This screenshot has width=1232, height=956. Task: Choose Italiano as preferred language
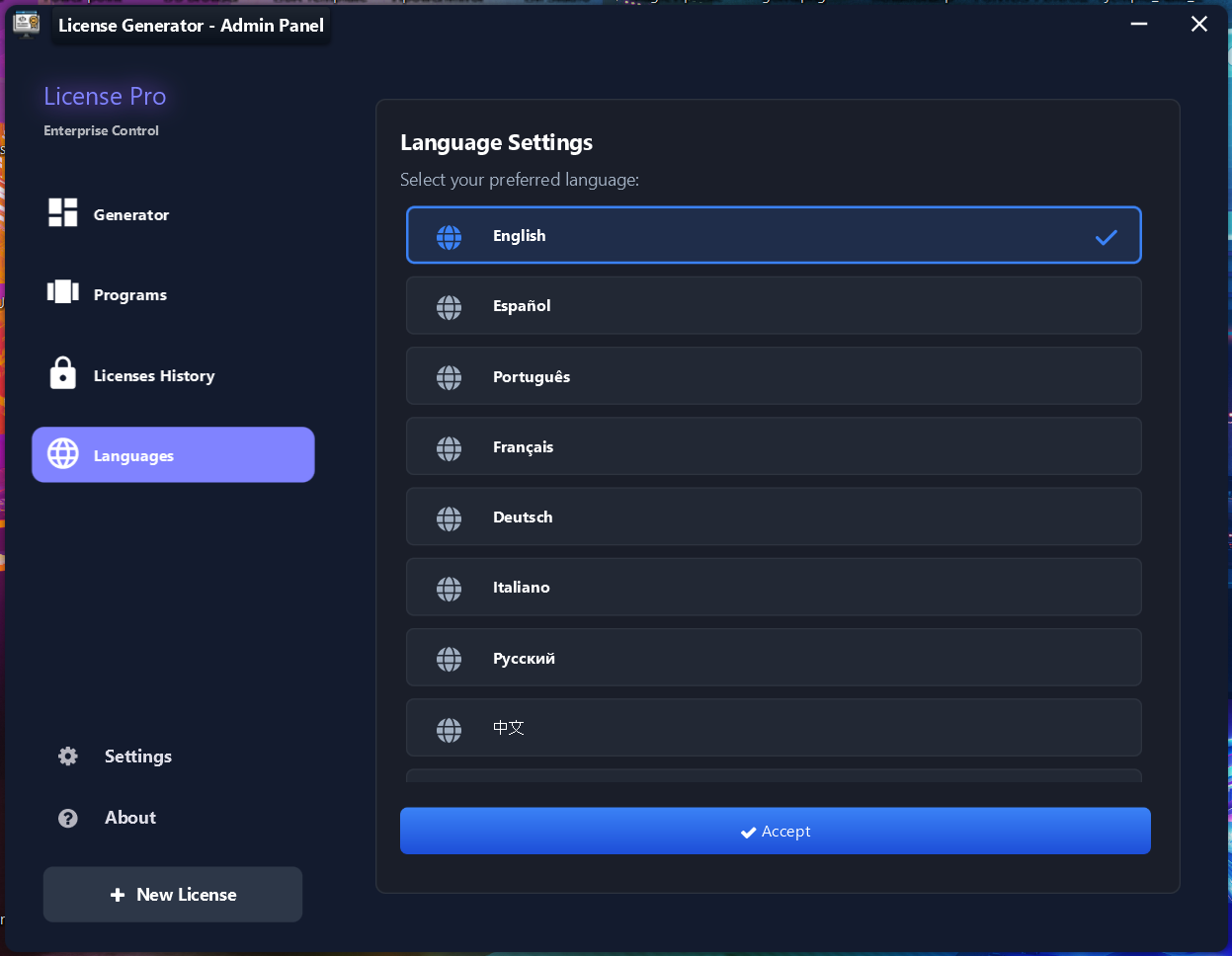point(774,587)
